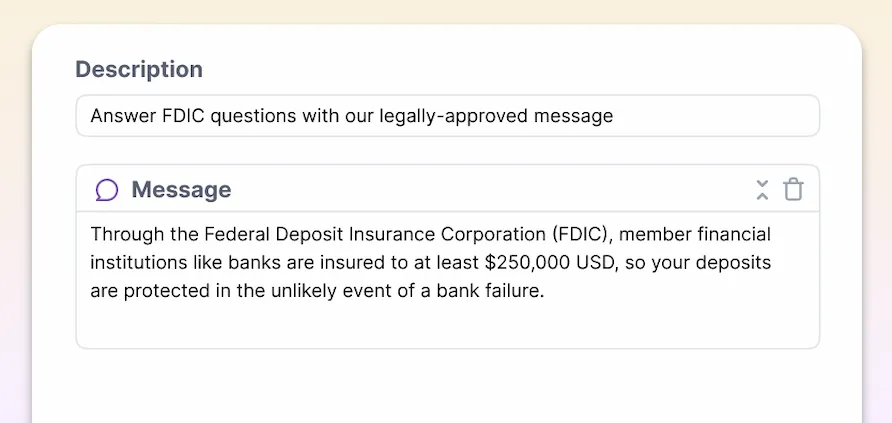Image resolution: width=892 pixels, height=423 pixels.
Task: Click the word "Answer" starting the description
Action: click(122, 116)
